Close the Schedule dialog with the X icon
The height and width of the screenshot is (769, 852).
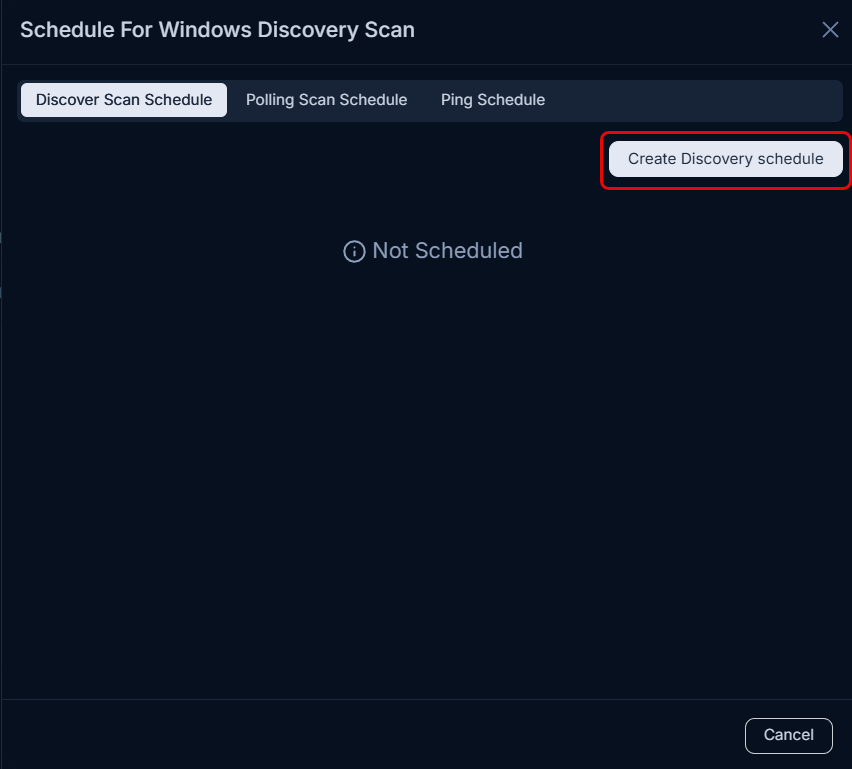pyautogui.click(x=830, y=30)
